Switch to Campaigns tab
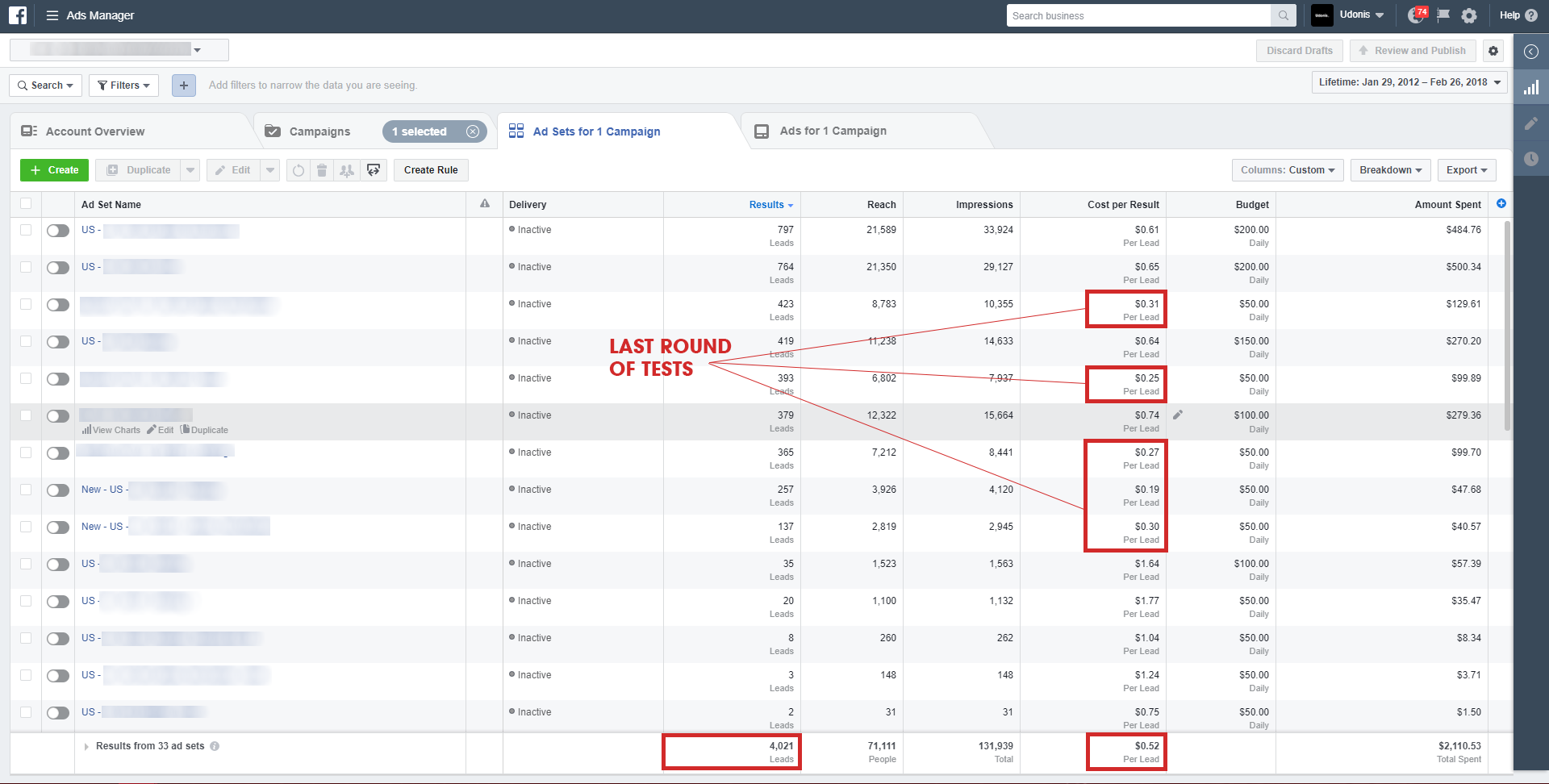The height and width of the screenshot is (784, 1549). (x=319, y=131)
